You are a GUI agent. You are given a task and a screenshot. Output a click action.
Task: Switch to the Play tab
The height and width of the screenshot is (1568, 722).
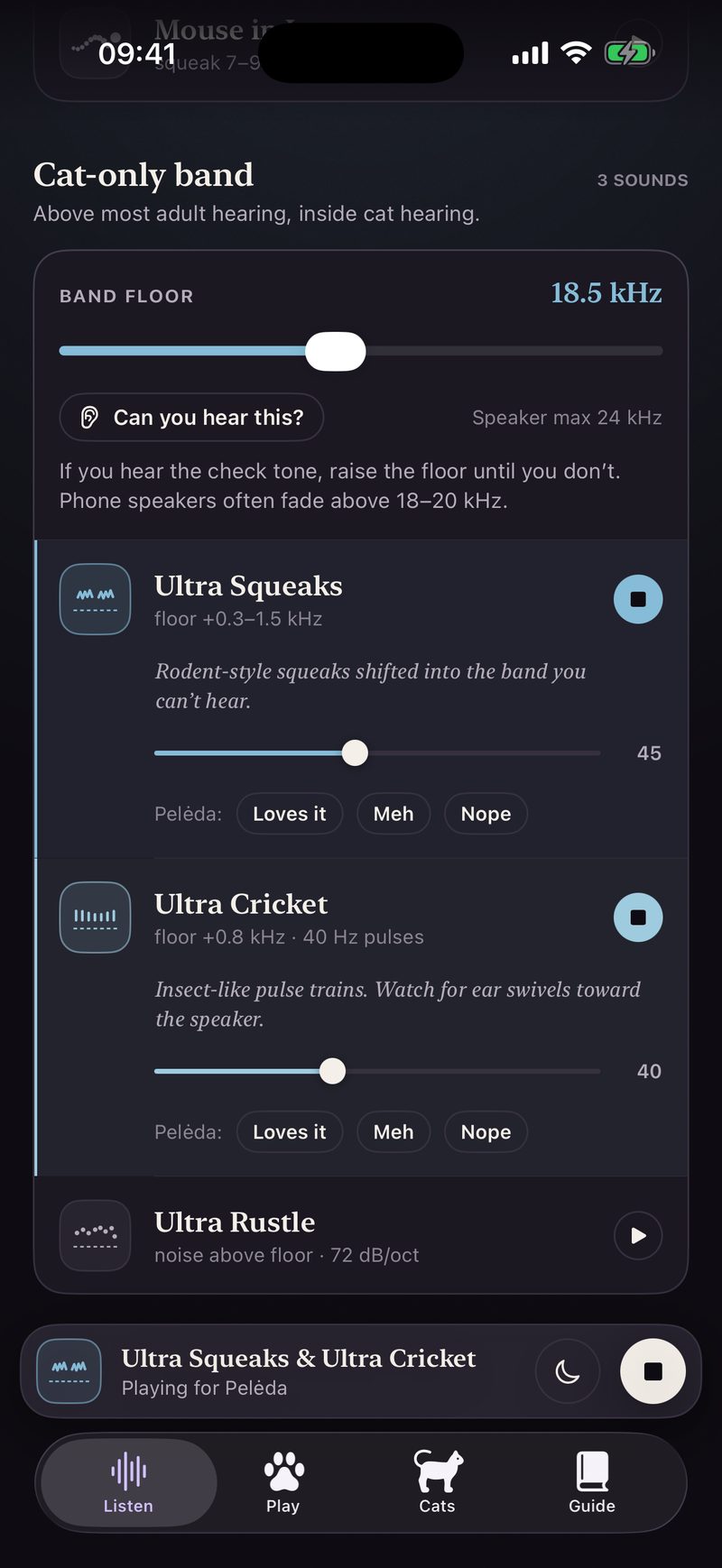[282, 1482]
